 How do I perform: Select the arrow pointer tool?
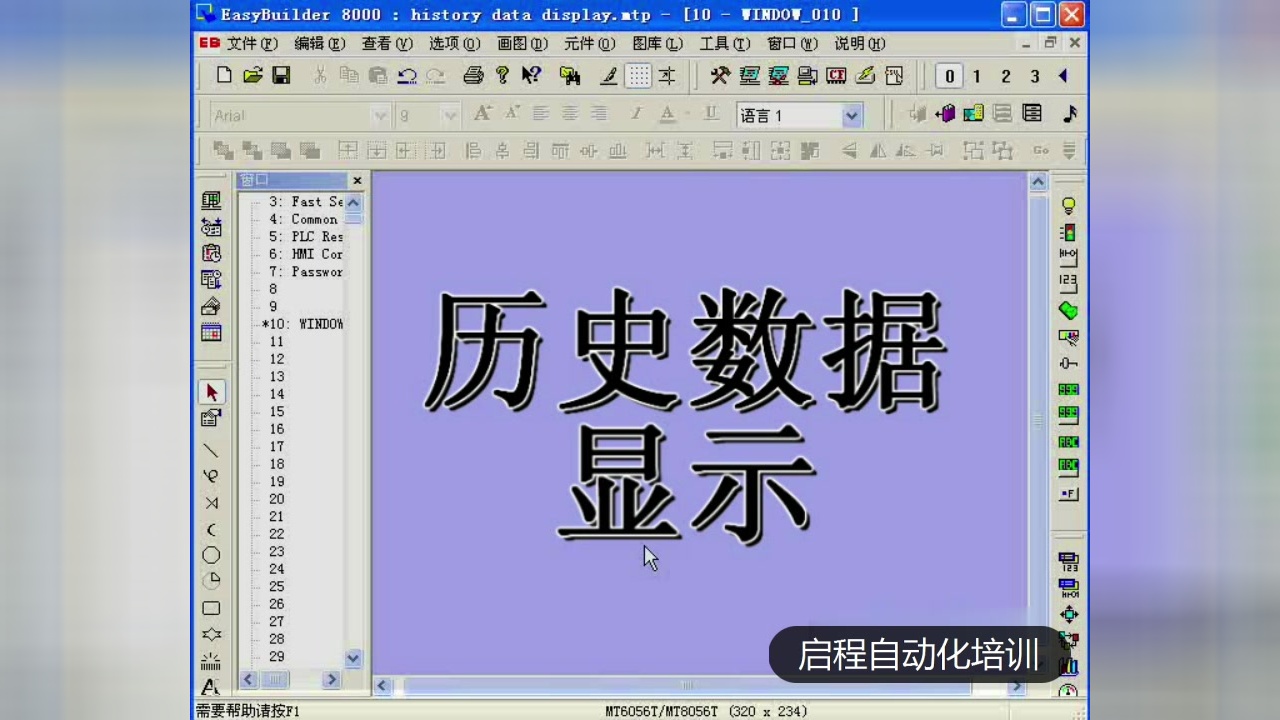click(x=211, y=392)
